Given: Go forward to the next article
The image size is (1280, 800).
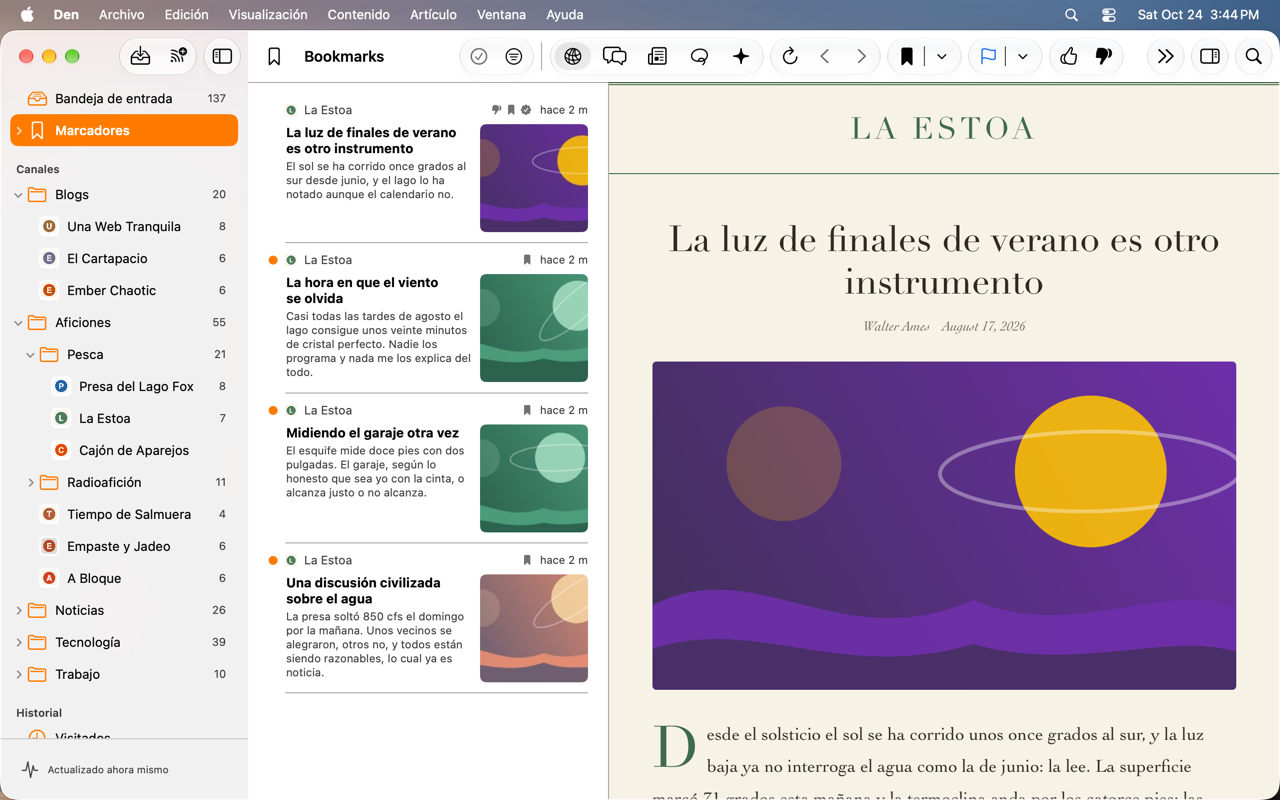Looking at the screenshot, I should point(861,57).
